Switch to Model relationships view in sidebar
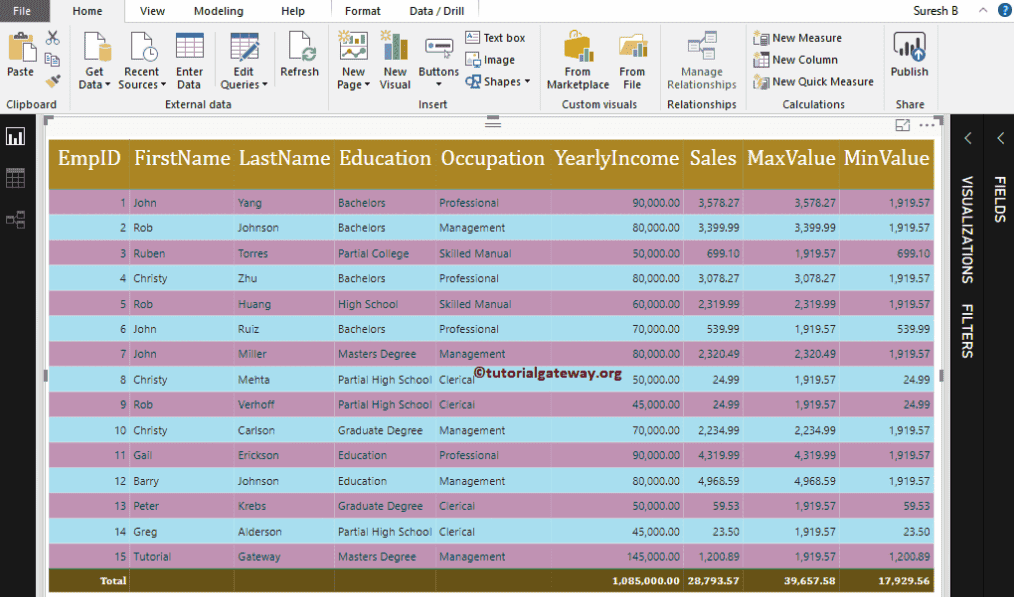The height and width of the screenshot is (597, 1014). pos(16,220)
